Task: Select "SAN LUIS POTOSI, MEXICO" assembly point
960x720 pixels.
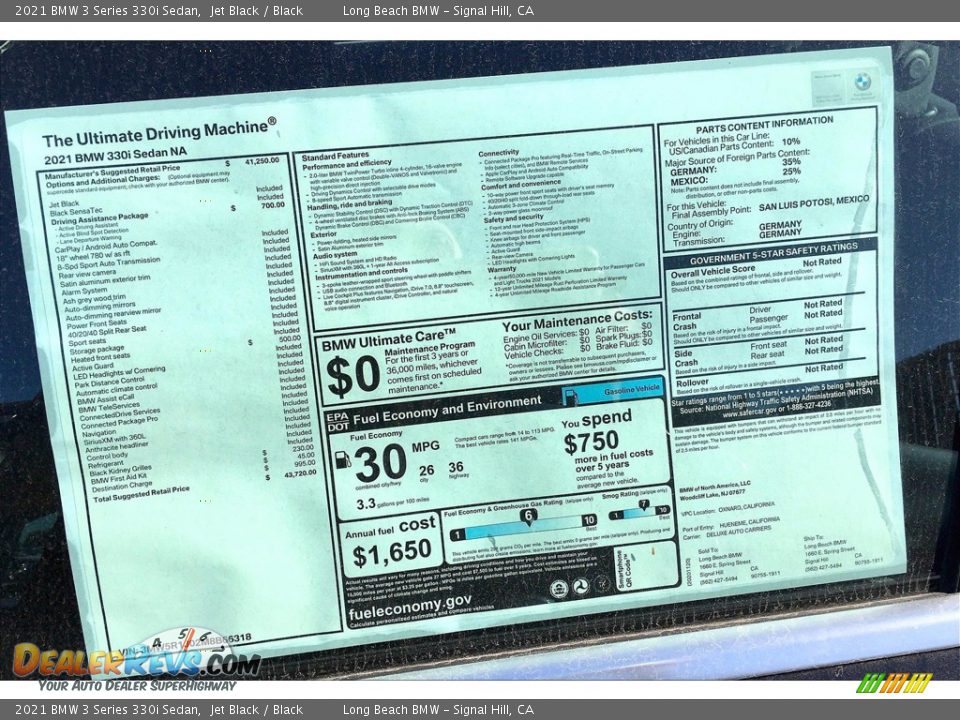Action: pyautogui.click(x=814, y=203)
